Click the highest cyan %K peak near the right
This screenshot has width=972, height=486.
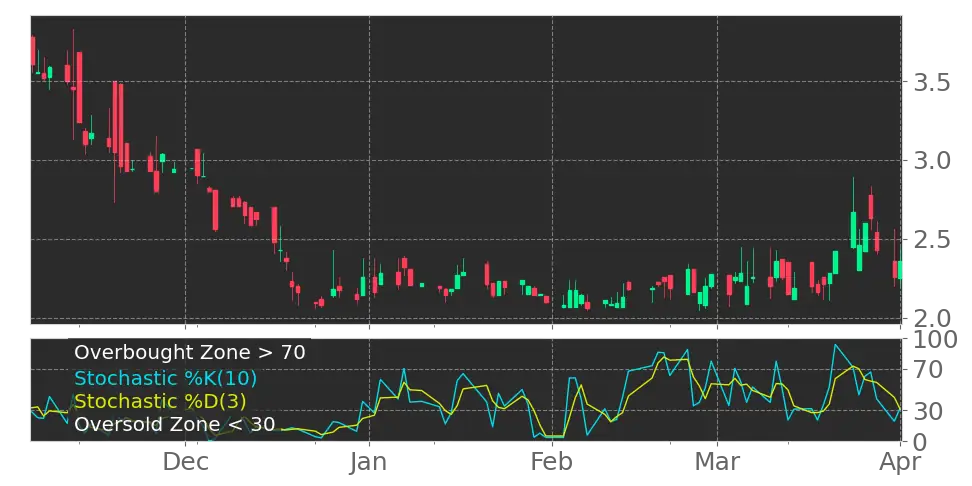pyautogui.click(x=835, y=346)
